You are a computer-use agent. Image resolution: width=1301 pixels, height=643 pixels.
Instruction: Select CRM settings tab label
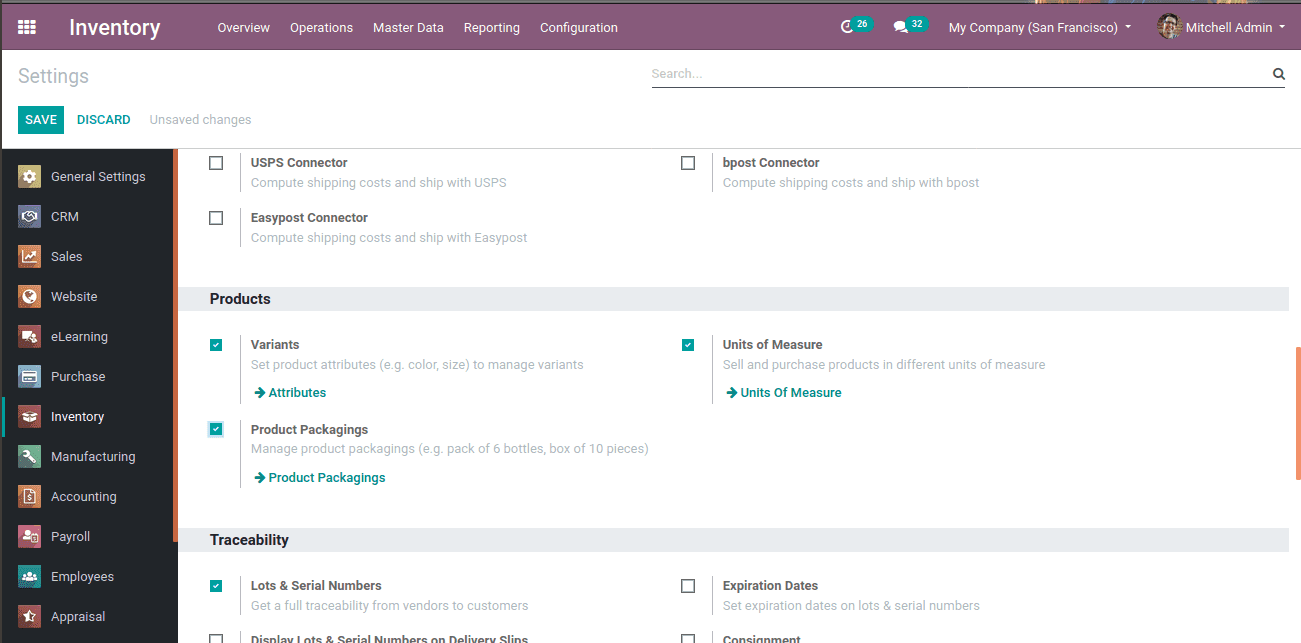click(65, 217)
